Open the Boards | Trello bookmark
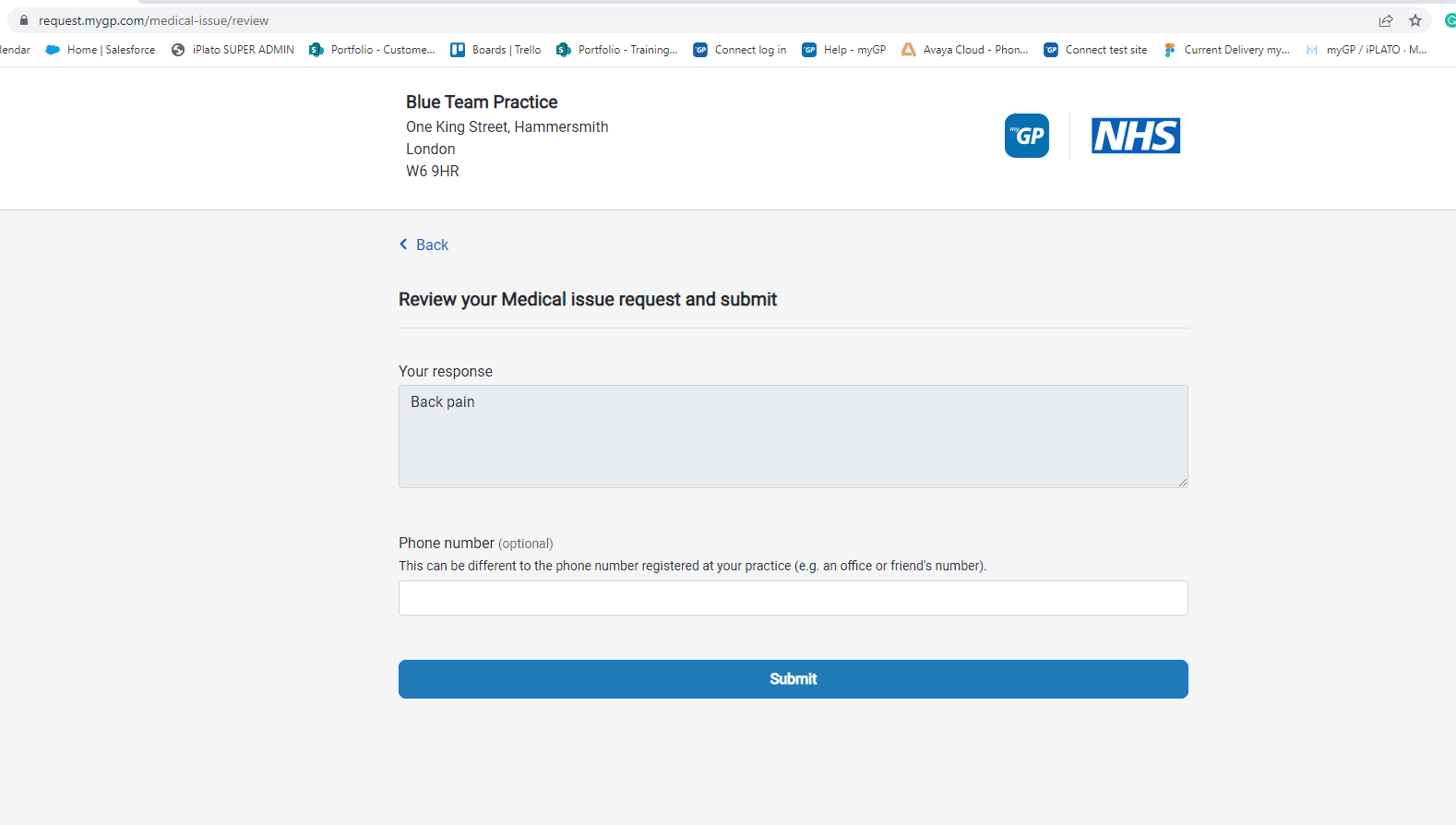Screen dimensions: 1456x825 click(x=496, y=50)
